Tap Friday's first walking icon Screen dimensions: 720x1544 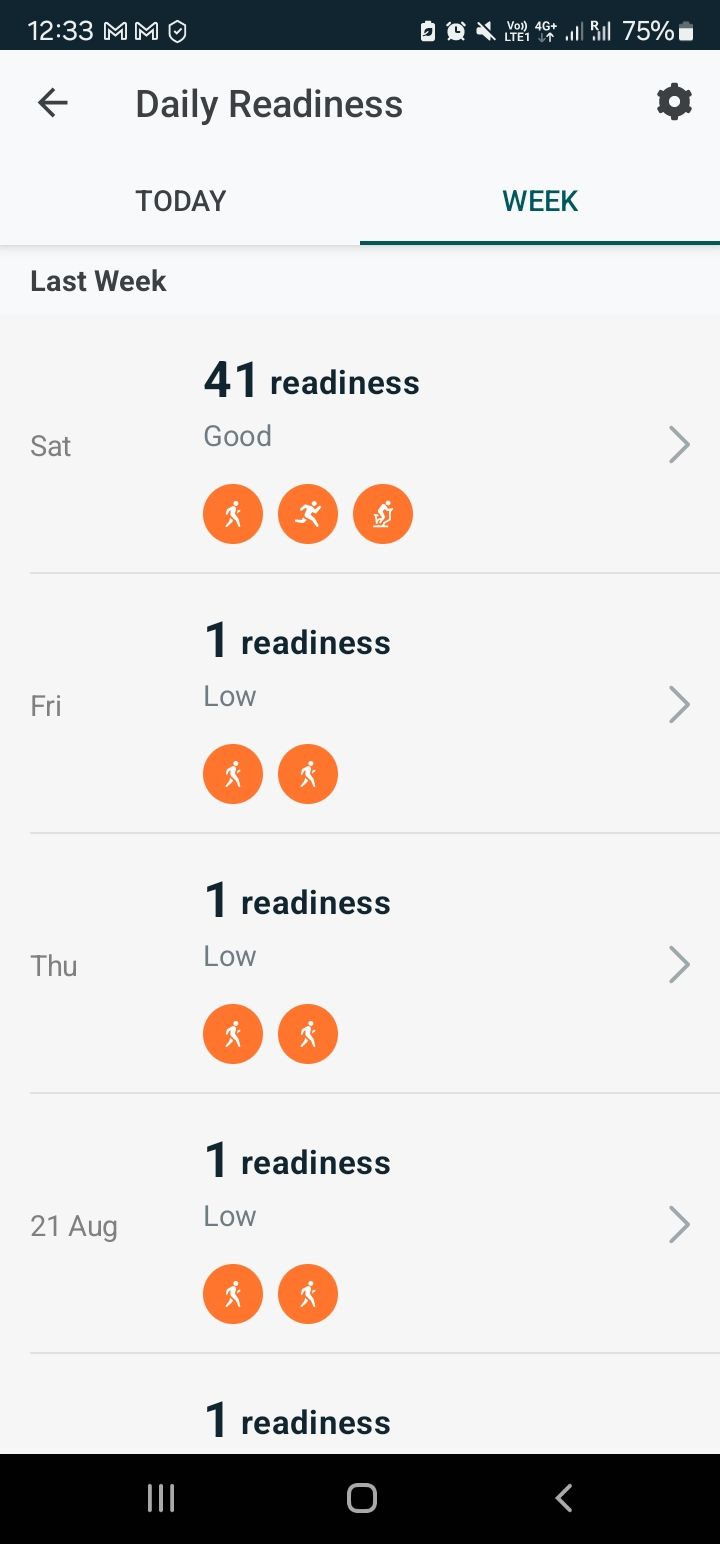coord(233,774)
